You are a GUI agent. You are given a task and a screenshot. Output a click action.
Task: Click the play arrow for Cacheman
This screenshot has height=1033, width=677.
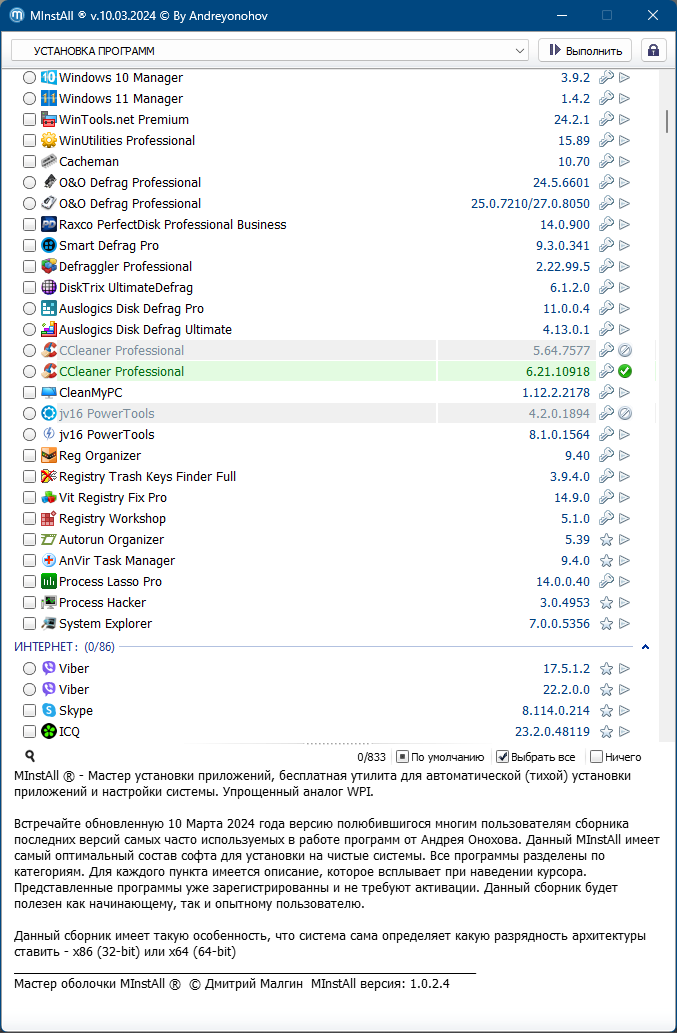(624, 162)
